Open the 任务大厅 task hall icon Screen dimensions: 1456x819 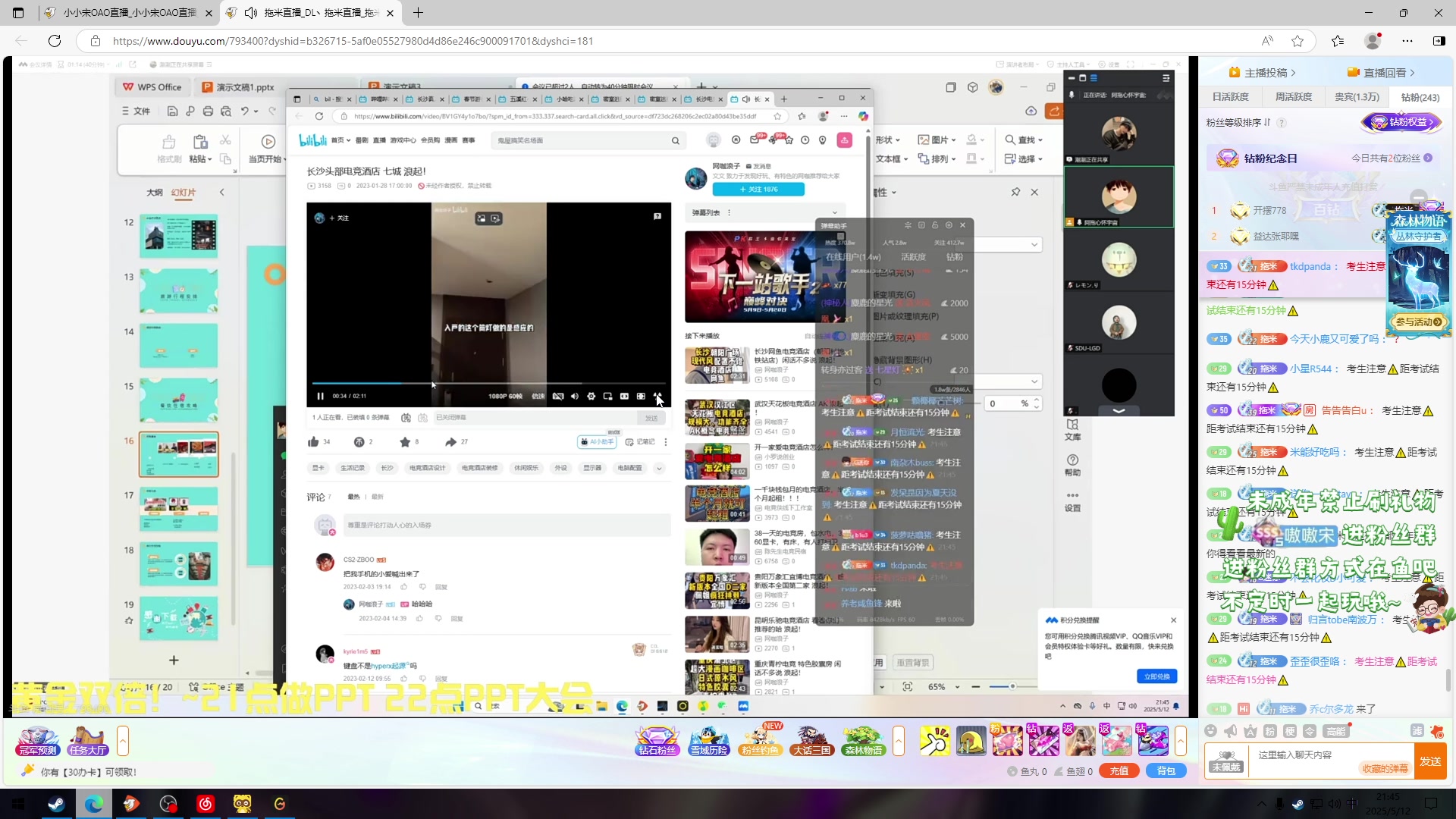click(x=88, y=741)
